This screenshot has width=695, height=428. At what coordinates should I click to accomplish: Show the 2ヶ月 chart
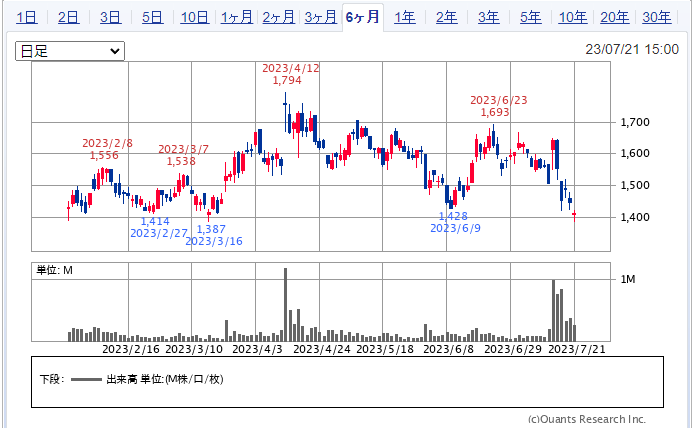(278, 17)
